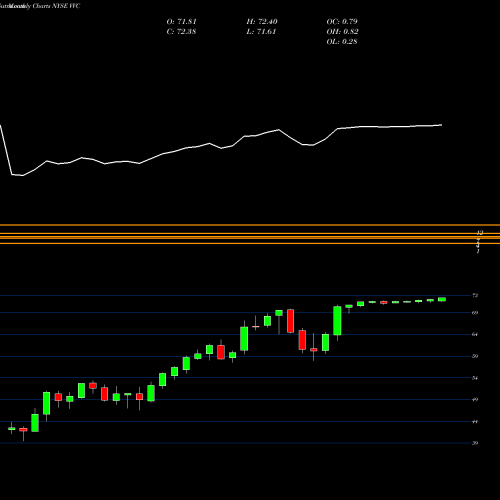Click the last green candle at far right
Image resolution: width=500 pixels, height=500 pixels.
click(x=442, y=299)
